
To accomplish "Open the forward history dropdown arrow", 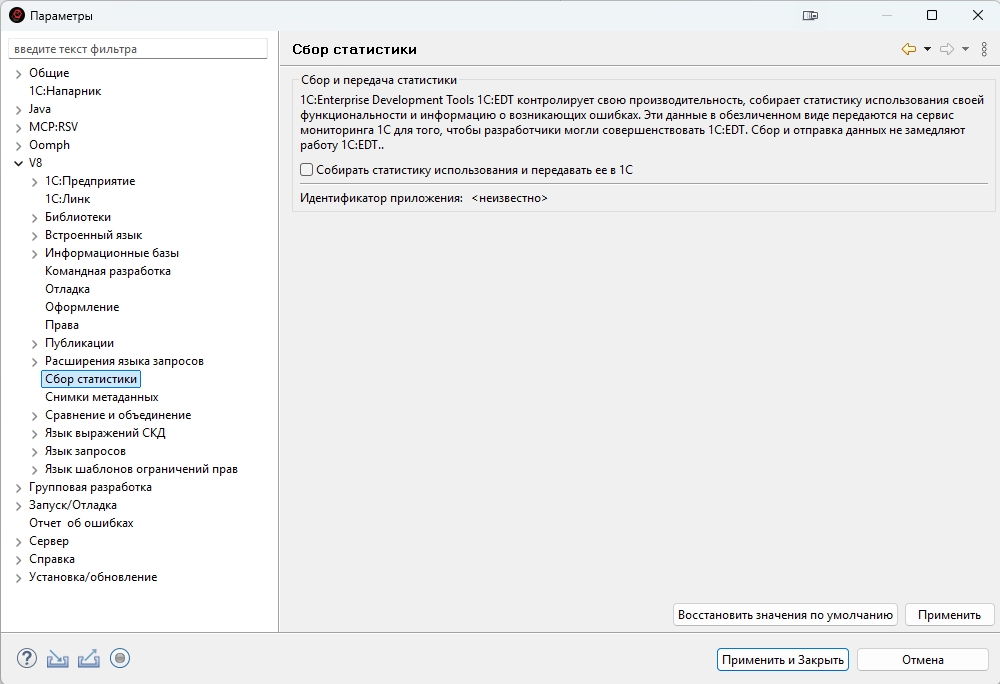I will coord(966,49).
